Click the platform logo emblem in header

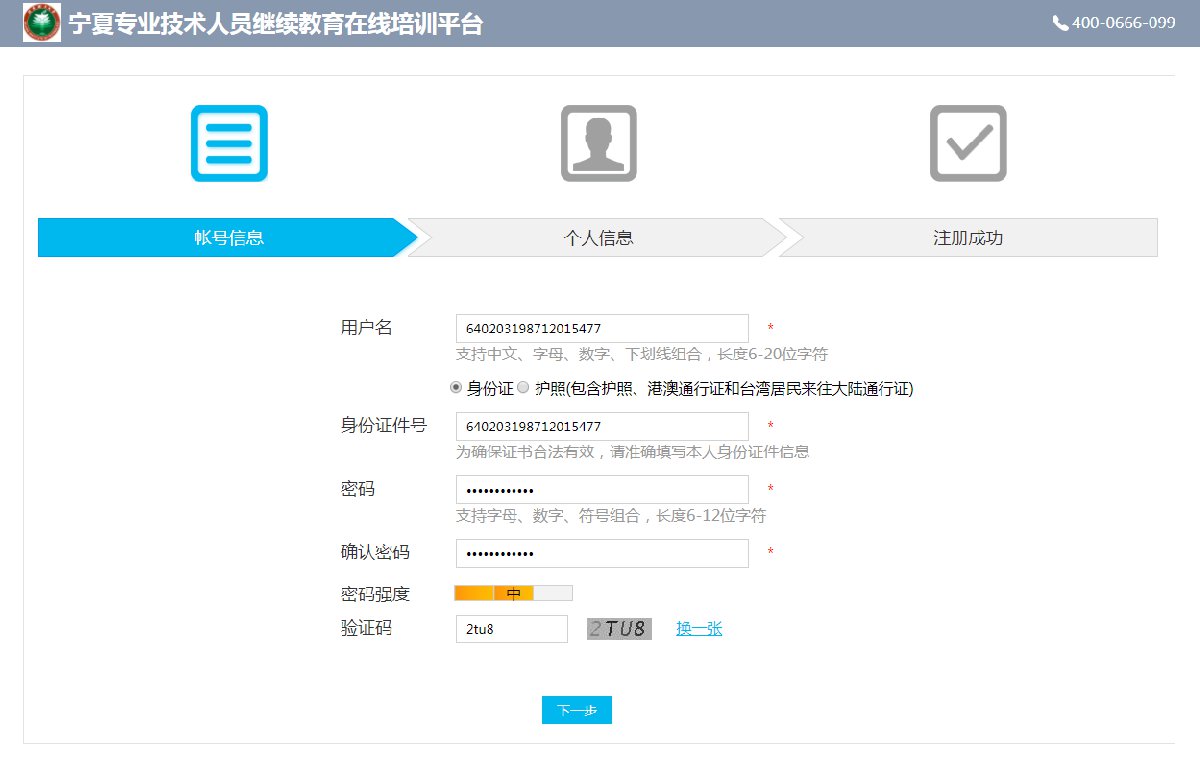(x=42, y=23)
